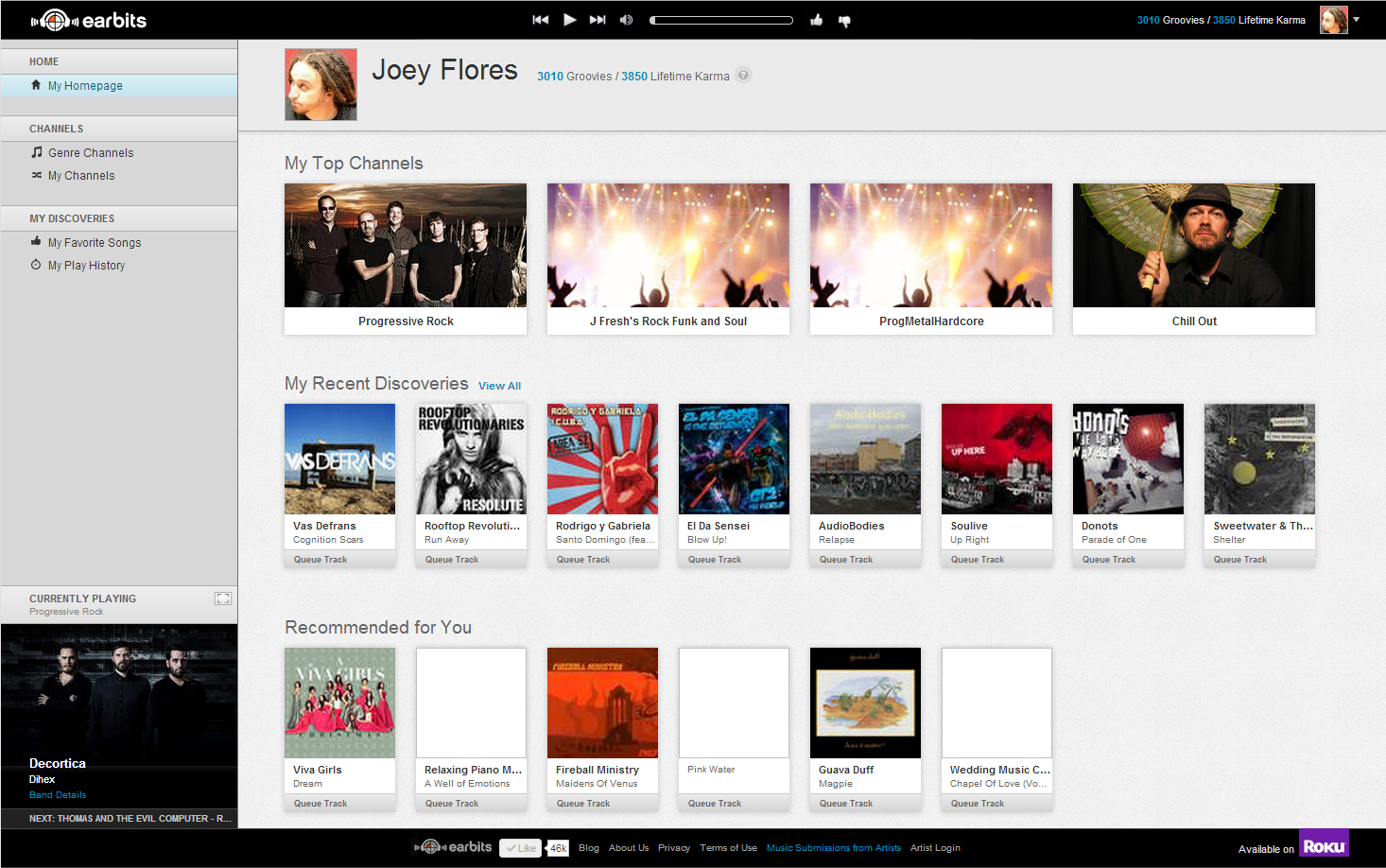Click the footer Earbits logo
Viewport: 1386px width, 868px height.
[454, 847]
